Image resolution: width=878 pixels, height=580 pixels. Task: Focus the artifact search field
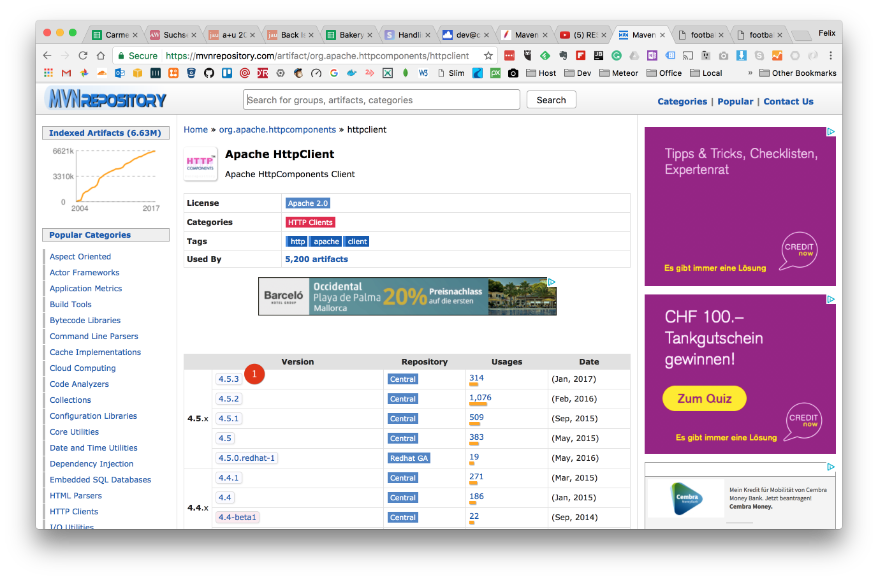click(381, 100)
